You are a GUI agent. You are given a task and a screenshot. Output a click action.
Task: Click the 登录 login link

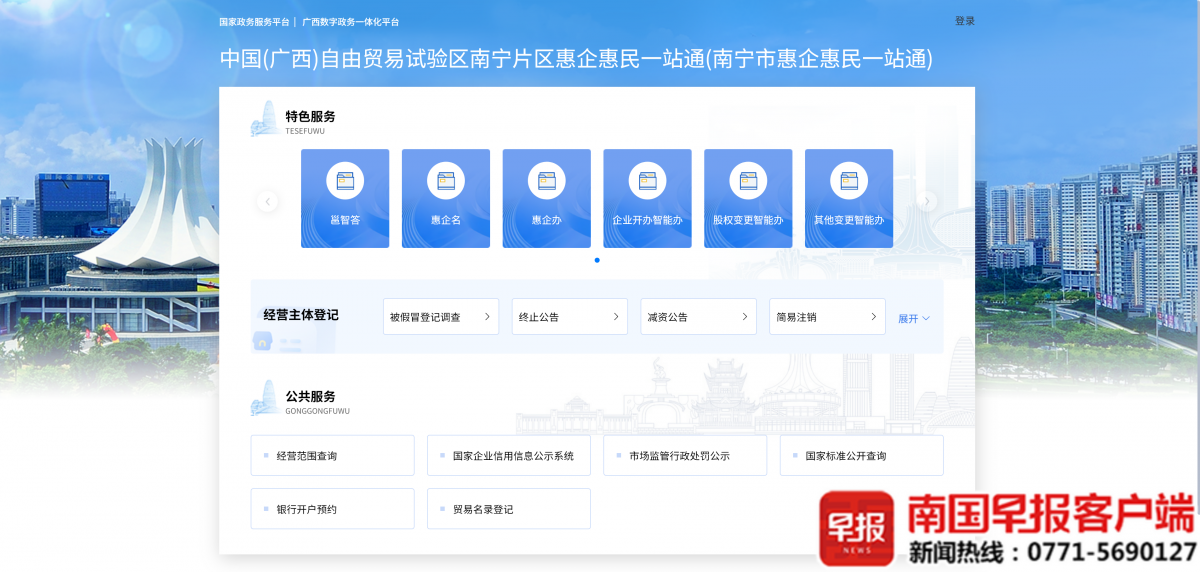pos(964,21)
